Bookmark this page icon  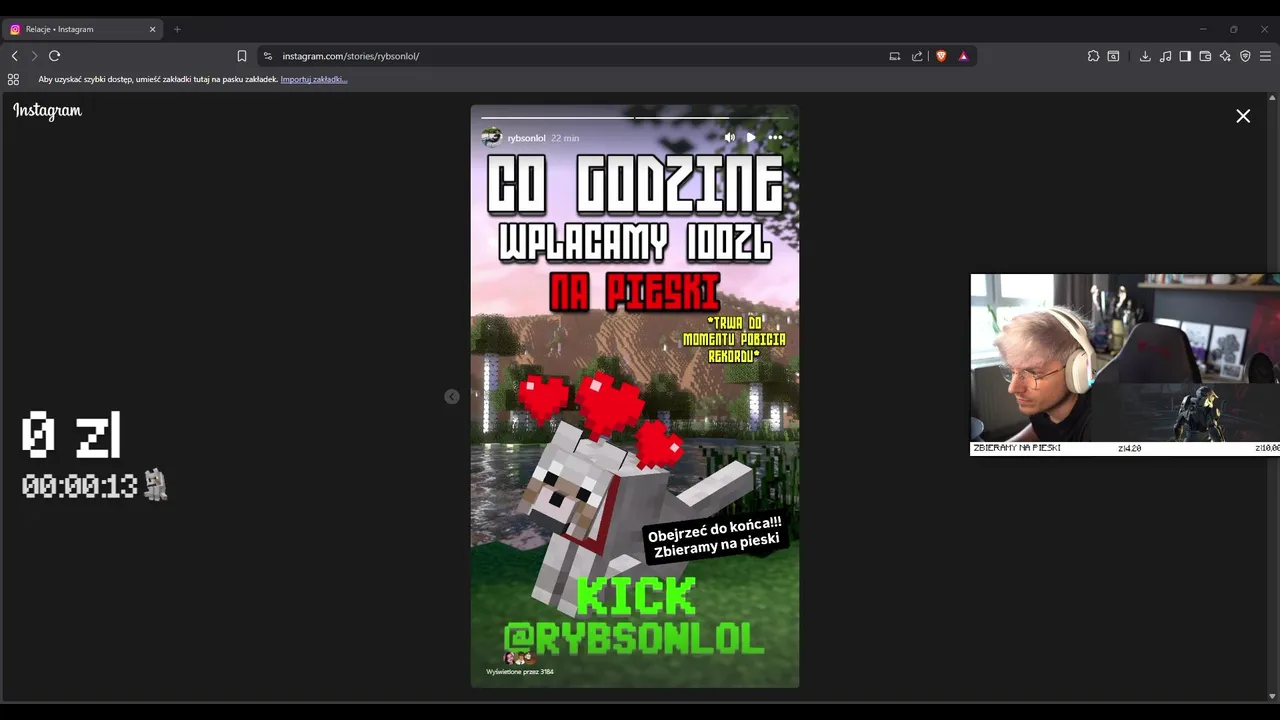pyautogui.click(x=241, y=56)
